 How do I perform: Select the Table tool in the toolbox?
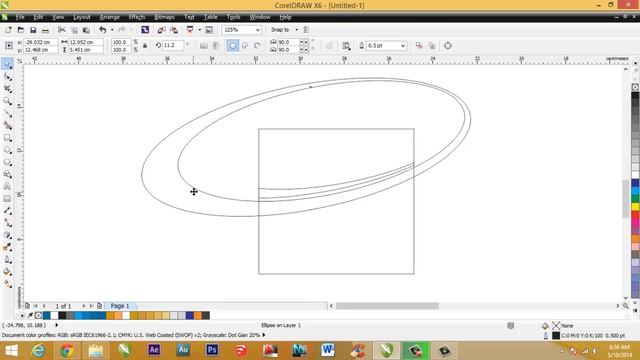tap(7, 199)
